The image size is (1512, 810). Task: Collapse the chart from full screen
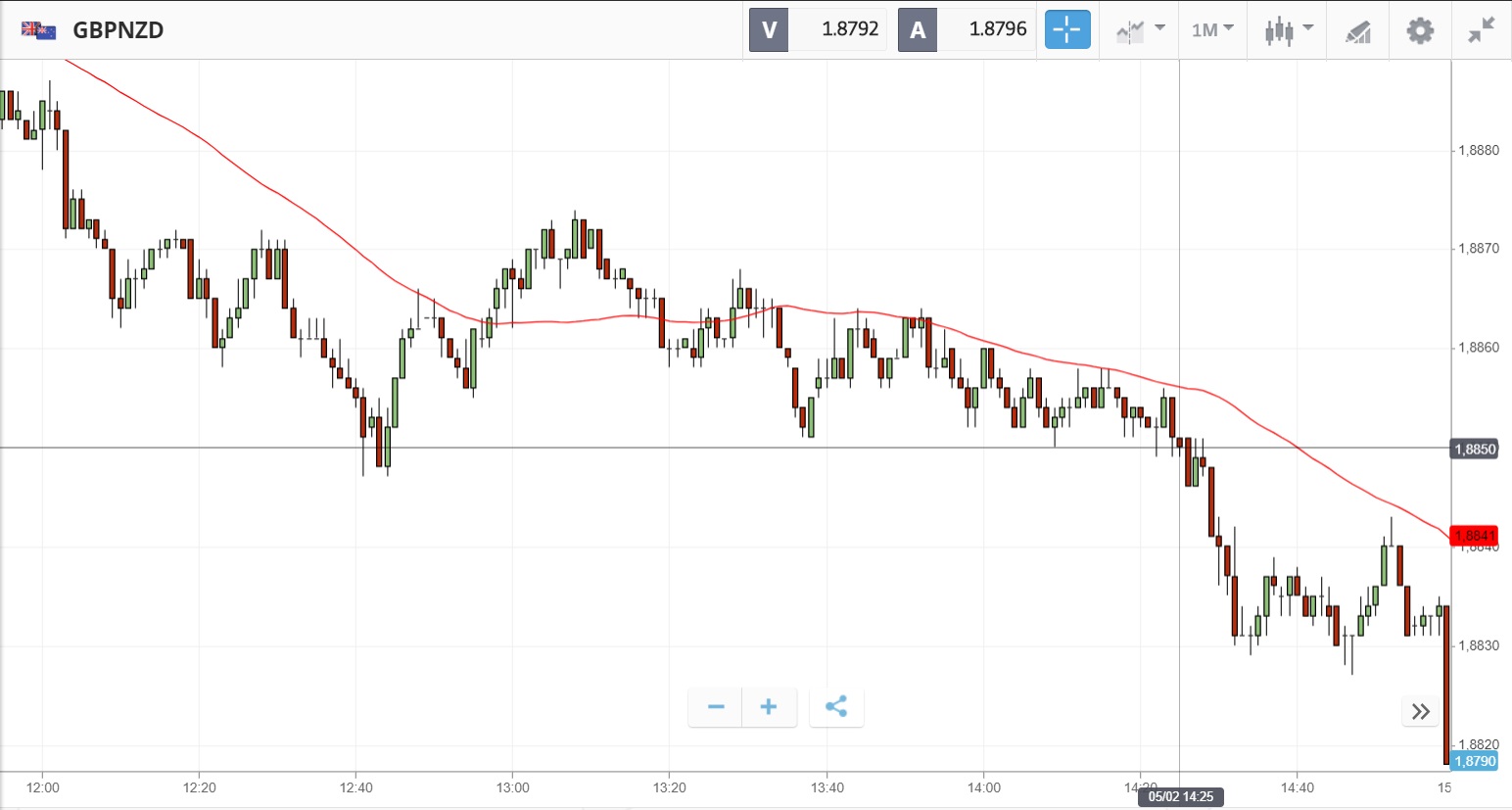[x=1481, y=30]
